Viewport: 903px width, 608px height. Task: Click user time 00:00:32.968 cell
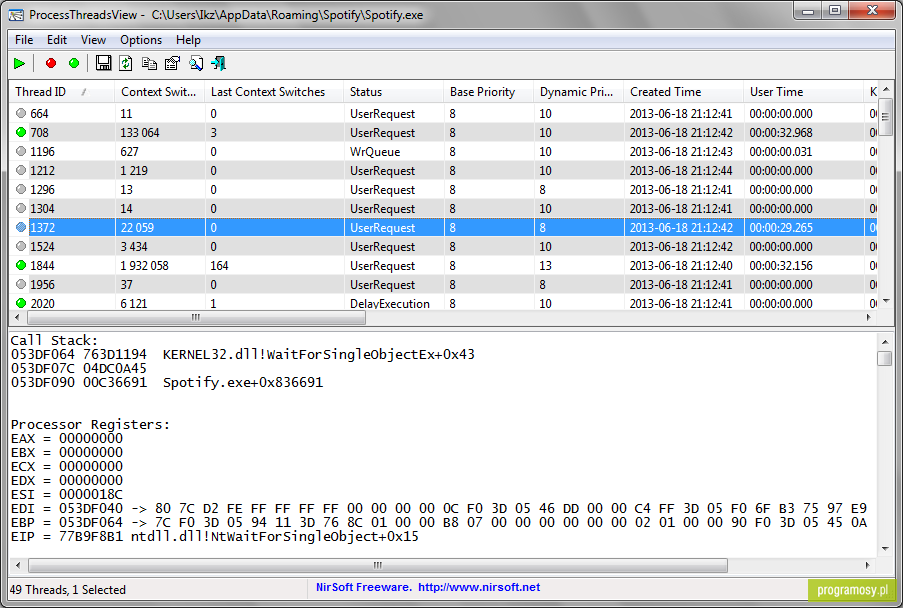click(781, 132)
